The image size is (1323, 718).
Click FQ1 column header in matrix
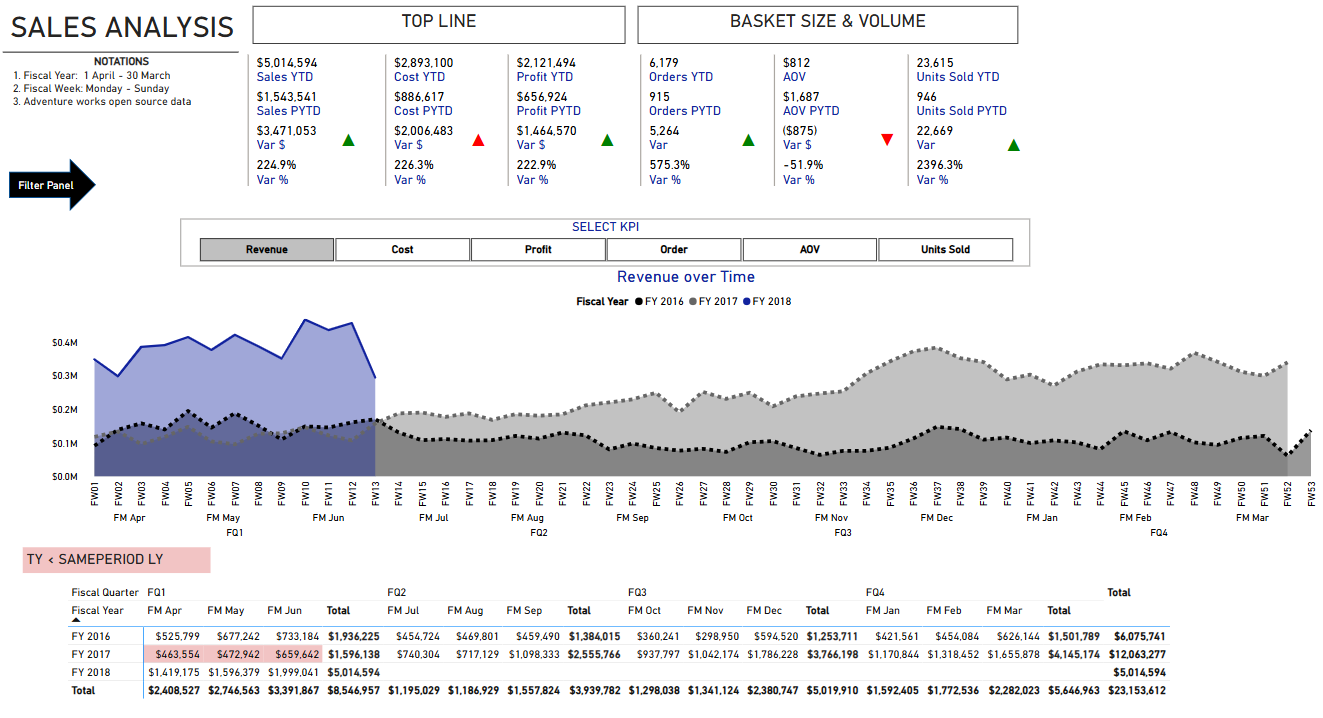157,592
